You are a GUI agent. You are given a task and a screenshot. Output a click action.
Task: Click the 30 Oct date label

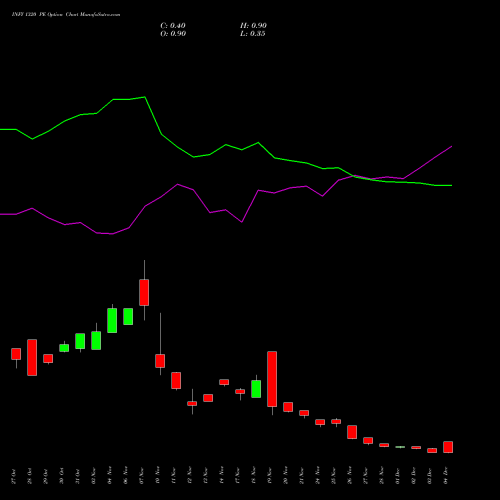[62, 476]
